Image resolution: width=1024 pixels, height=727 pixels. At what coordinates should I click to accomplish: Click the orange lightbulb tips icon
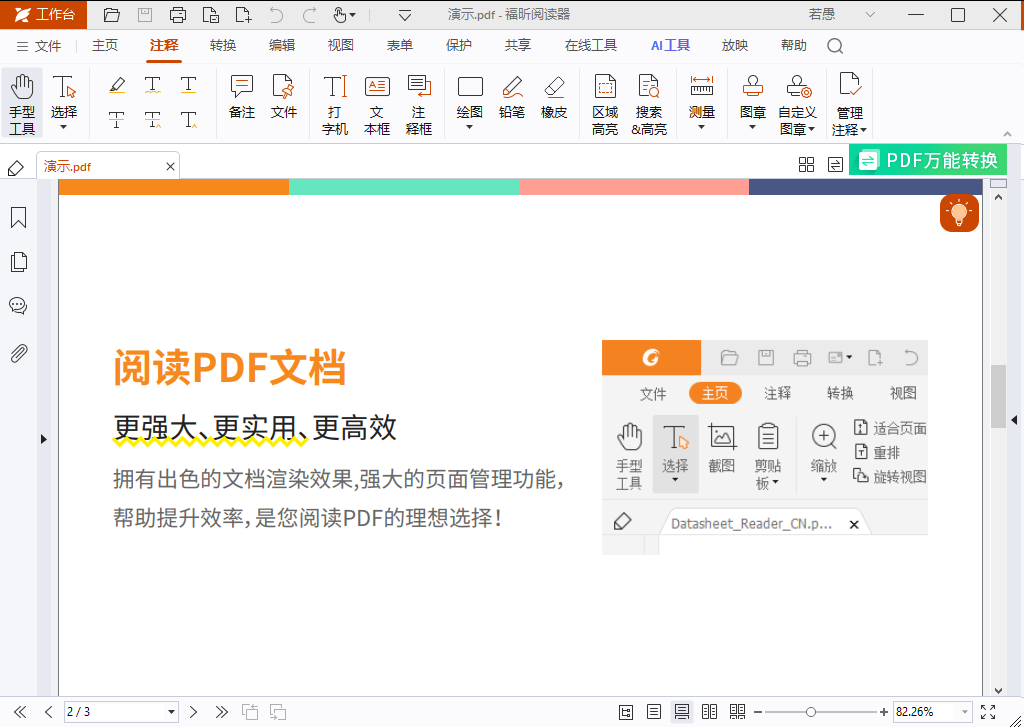coord(959,213)
